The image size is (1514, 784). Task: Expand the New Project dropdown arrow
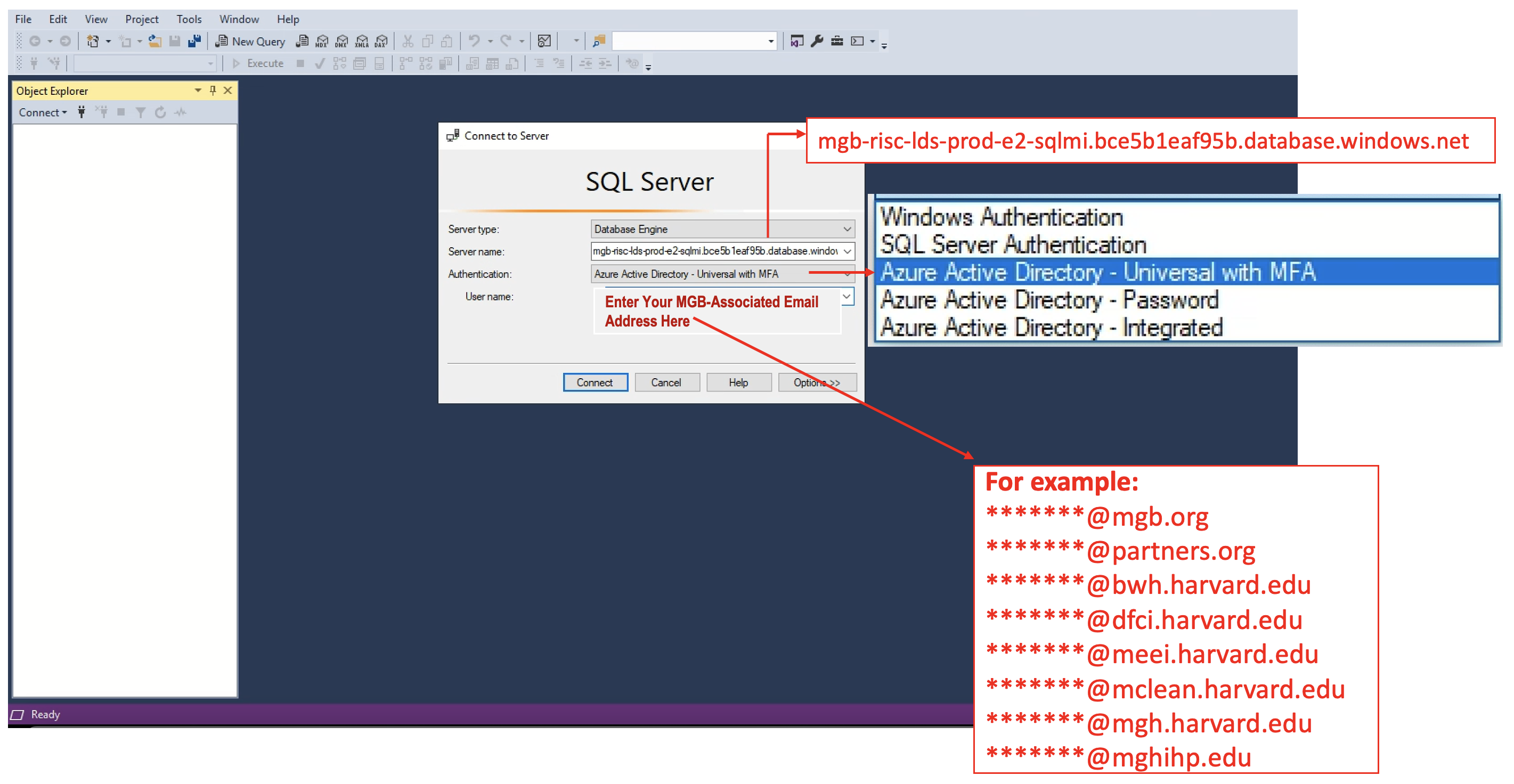[x=108, y=41]
